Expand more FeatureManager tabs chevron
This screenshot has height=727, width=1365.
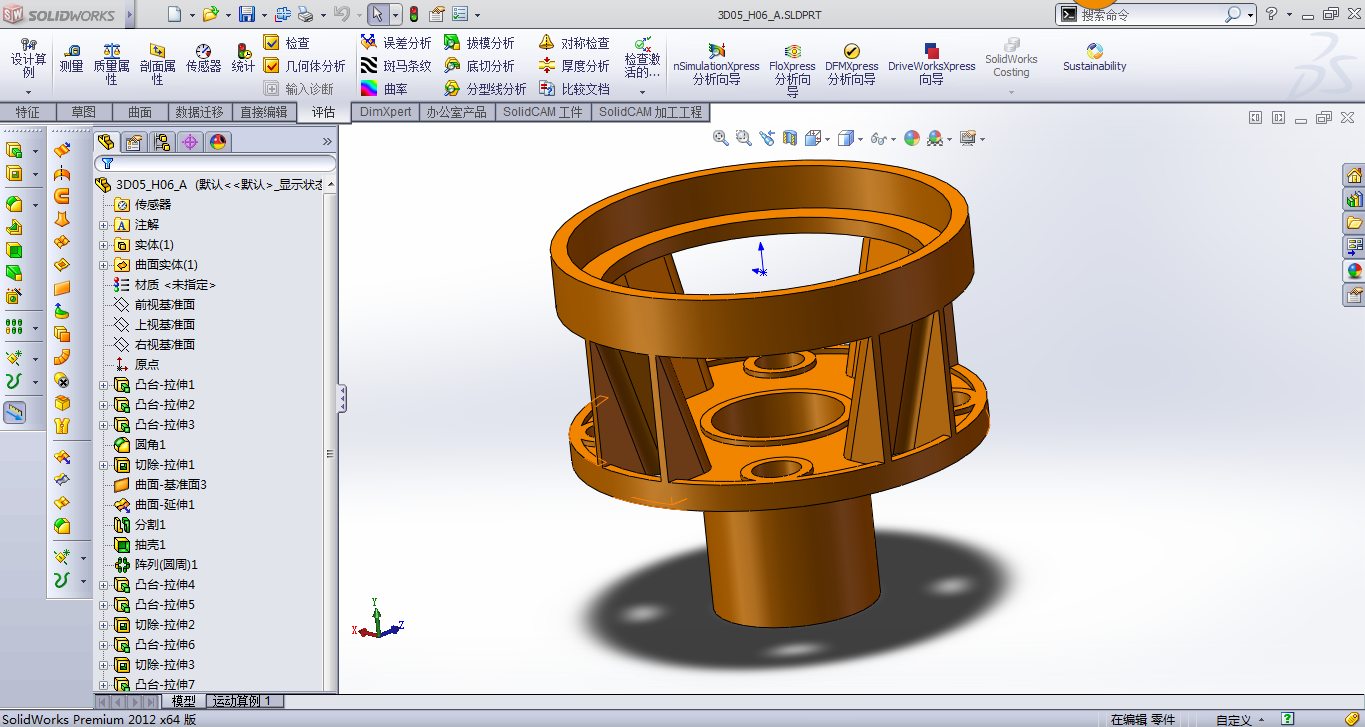point(327,142)
